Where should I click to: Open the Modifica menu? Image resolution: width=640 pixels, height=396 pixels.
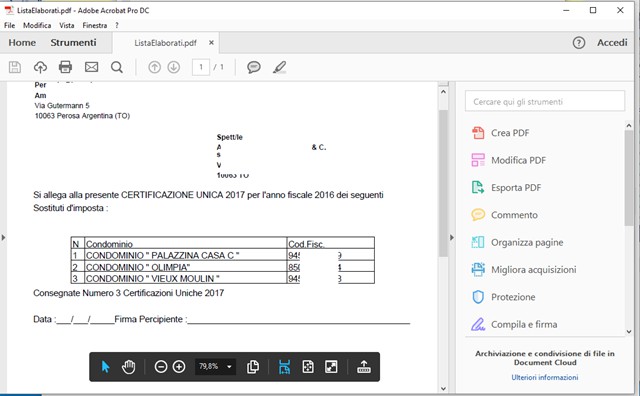37,25
